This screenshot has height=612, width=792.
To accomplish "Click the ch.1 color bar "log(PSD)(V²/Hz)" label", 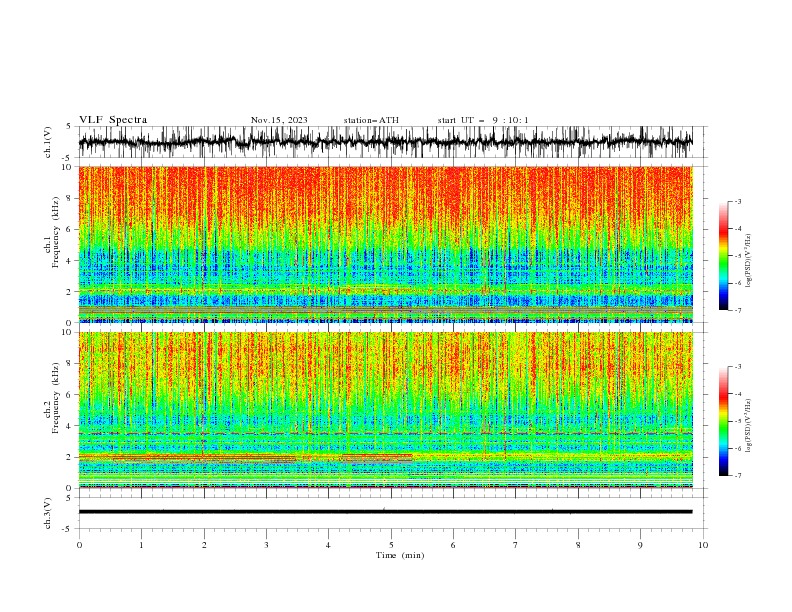I will pyautogui.click(x=749, y=261).
